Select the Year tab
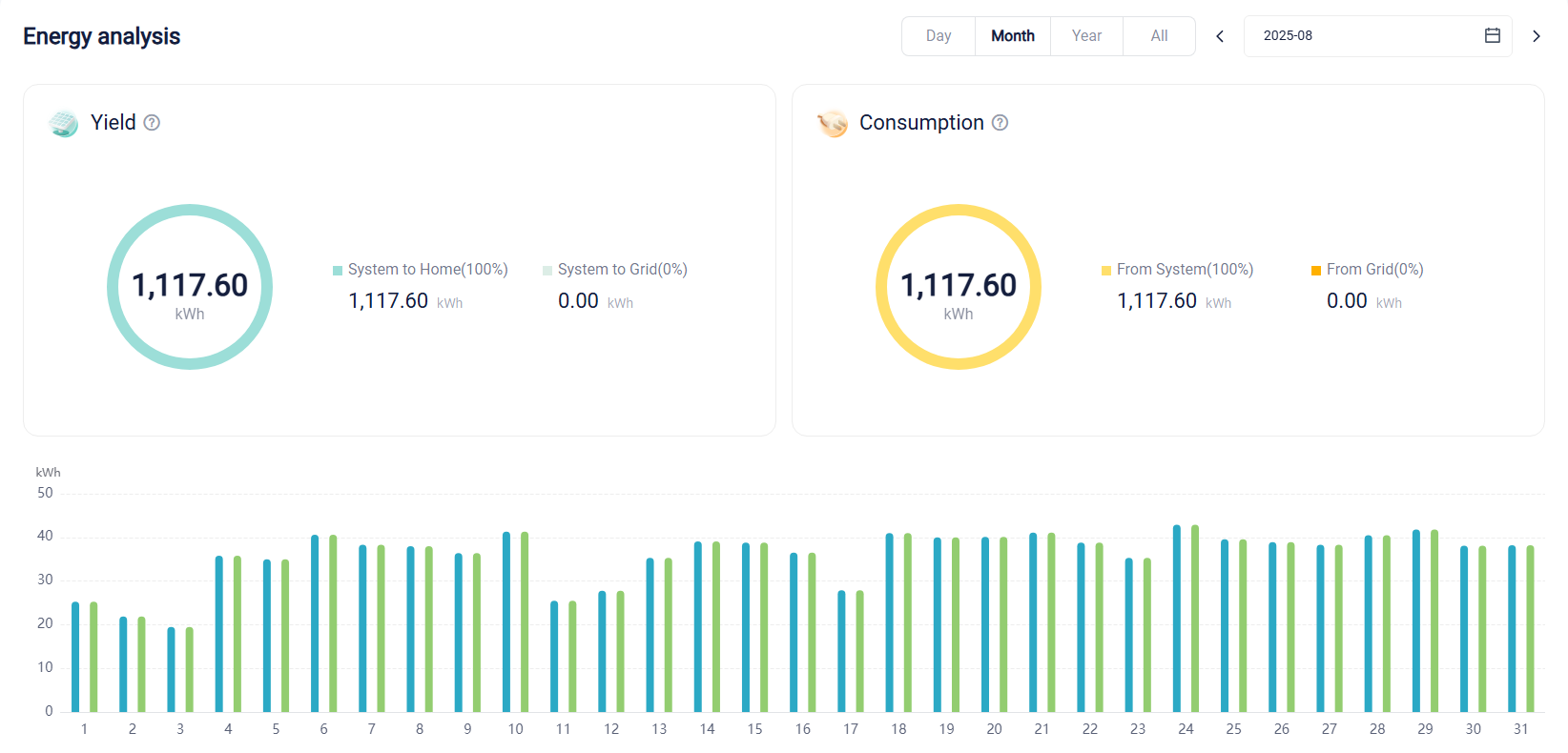 tap(1086, 36)
